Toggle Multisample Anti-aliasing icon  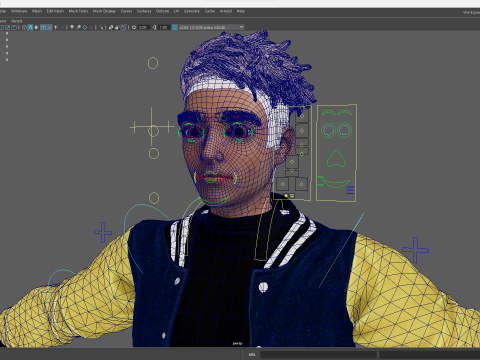pyautogui.click(x=85, y=27)
